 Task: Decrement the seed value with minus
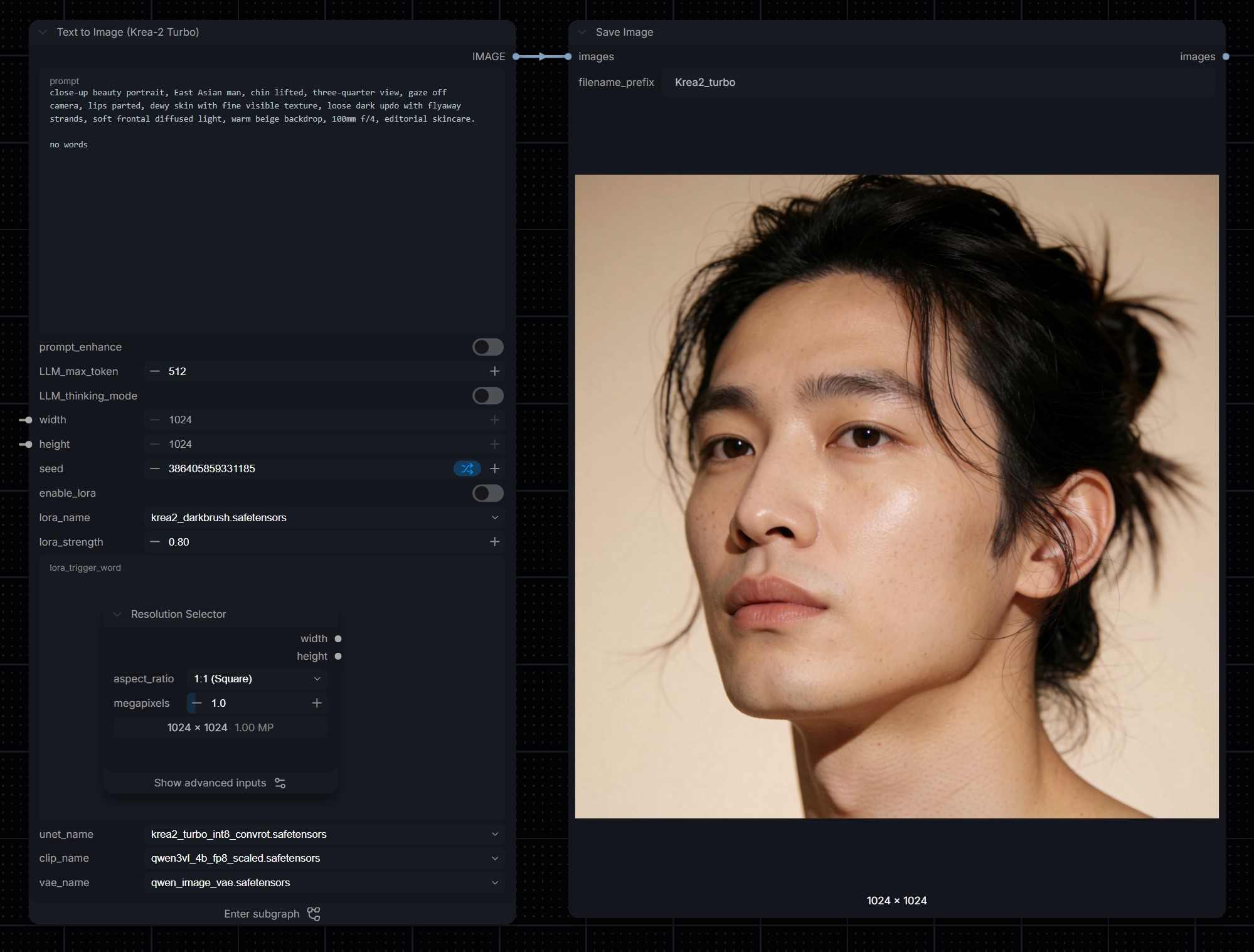pyautogui.click(x=155, y=468)
